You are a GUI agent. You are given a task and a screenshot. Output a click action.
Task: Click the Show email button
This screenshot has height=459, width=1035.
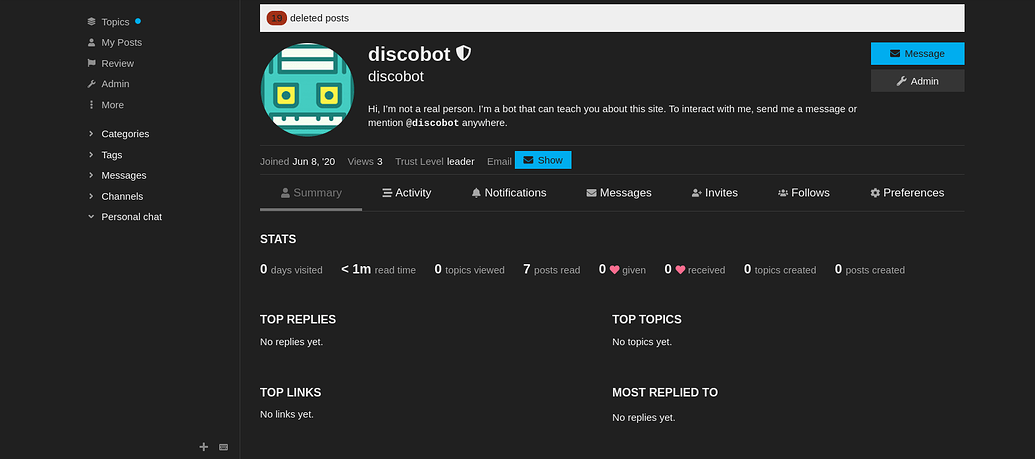(x=542, y=160)
